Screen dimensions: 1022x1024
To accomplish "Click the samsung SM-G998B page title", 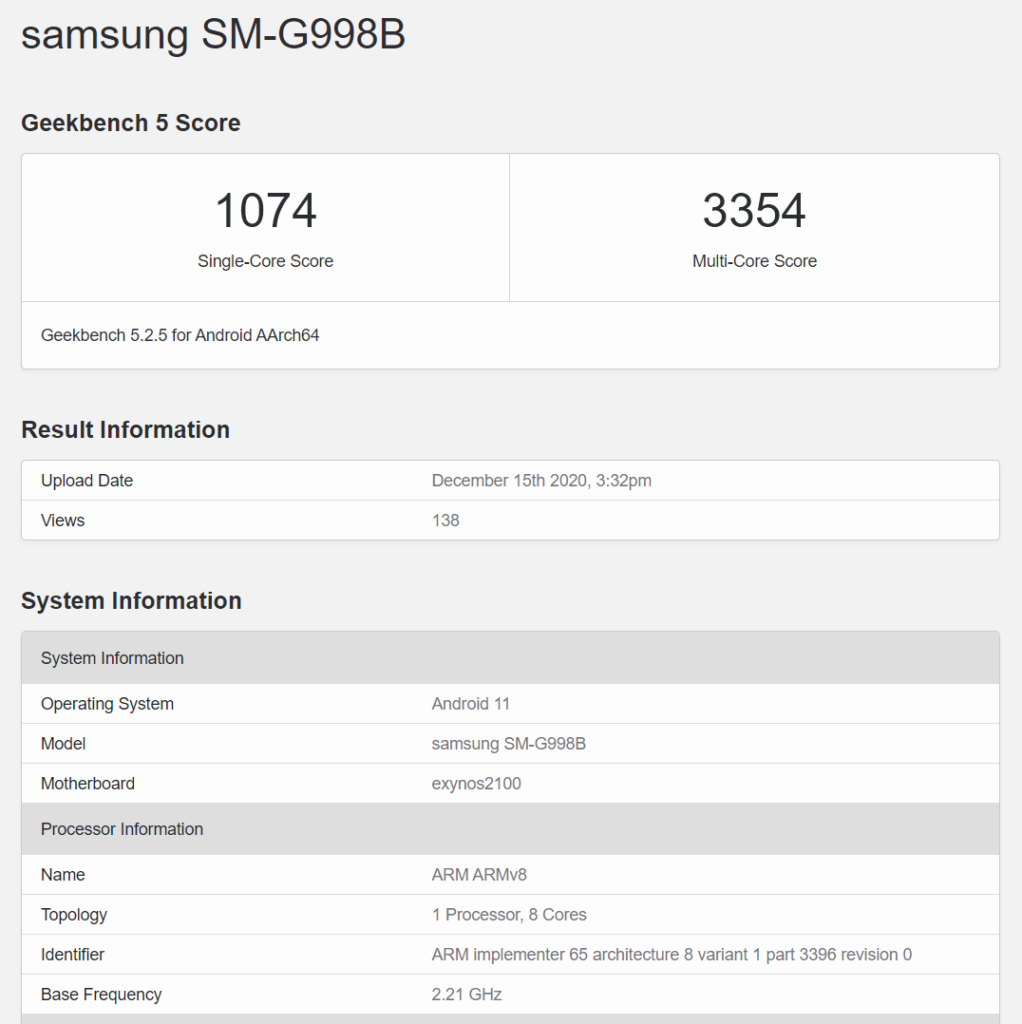I will [213, 34].
